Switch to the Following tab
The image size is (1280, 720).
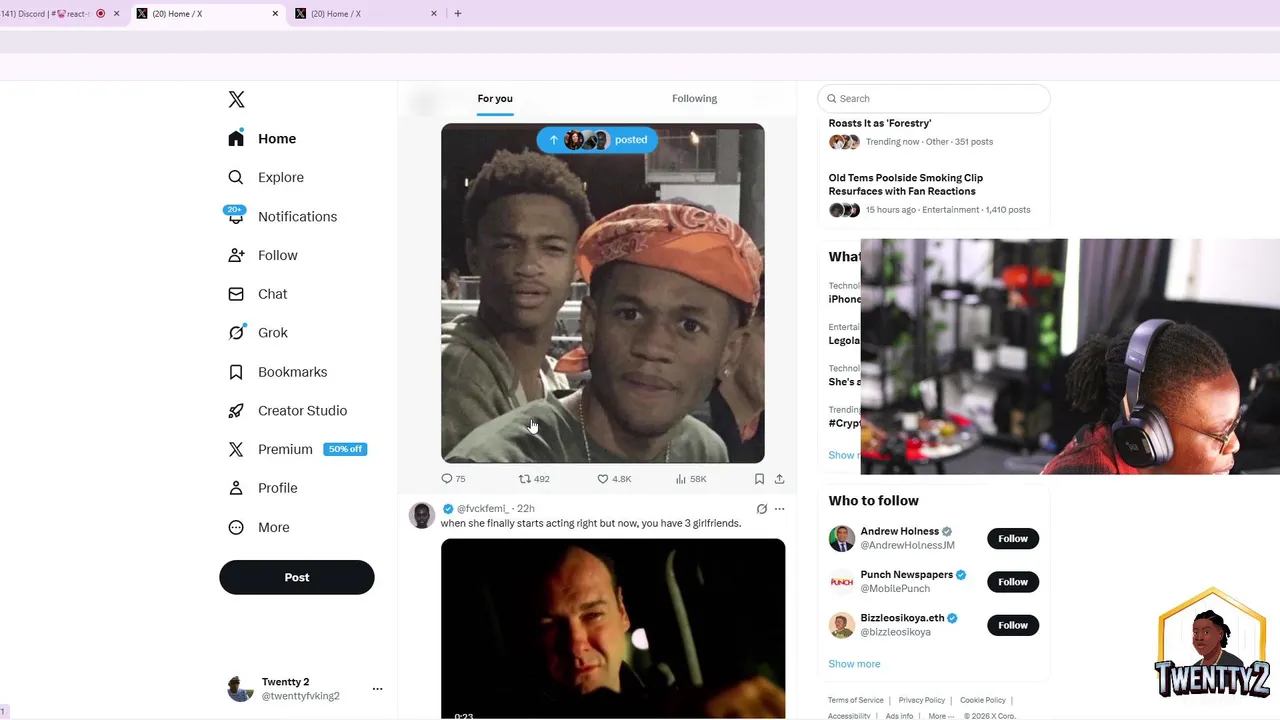click(694, 98)
